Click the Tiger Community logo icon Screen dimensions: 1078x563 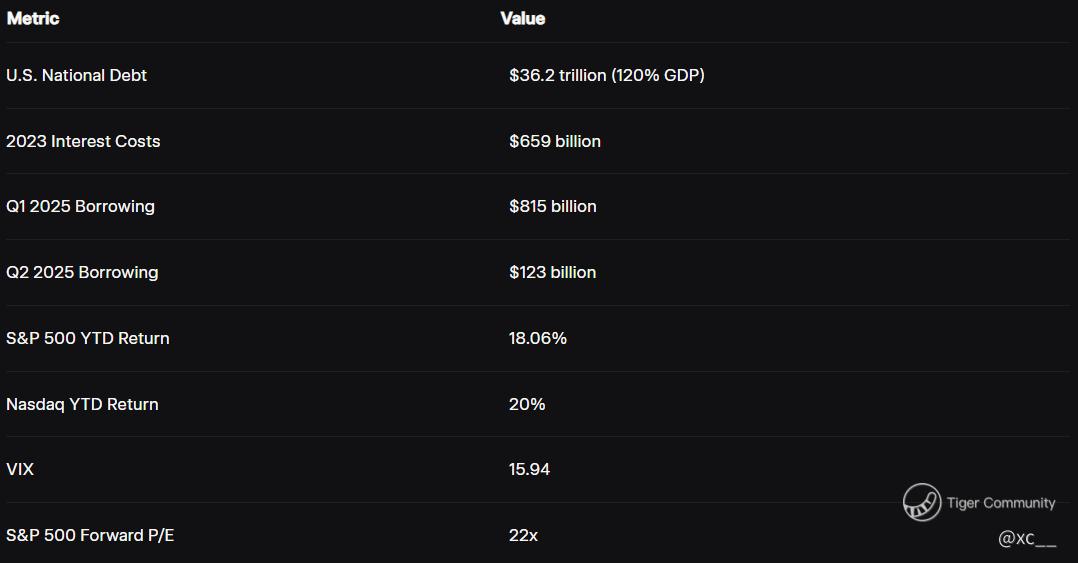921,502
